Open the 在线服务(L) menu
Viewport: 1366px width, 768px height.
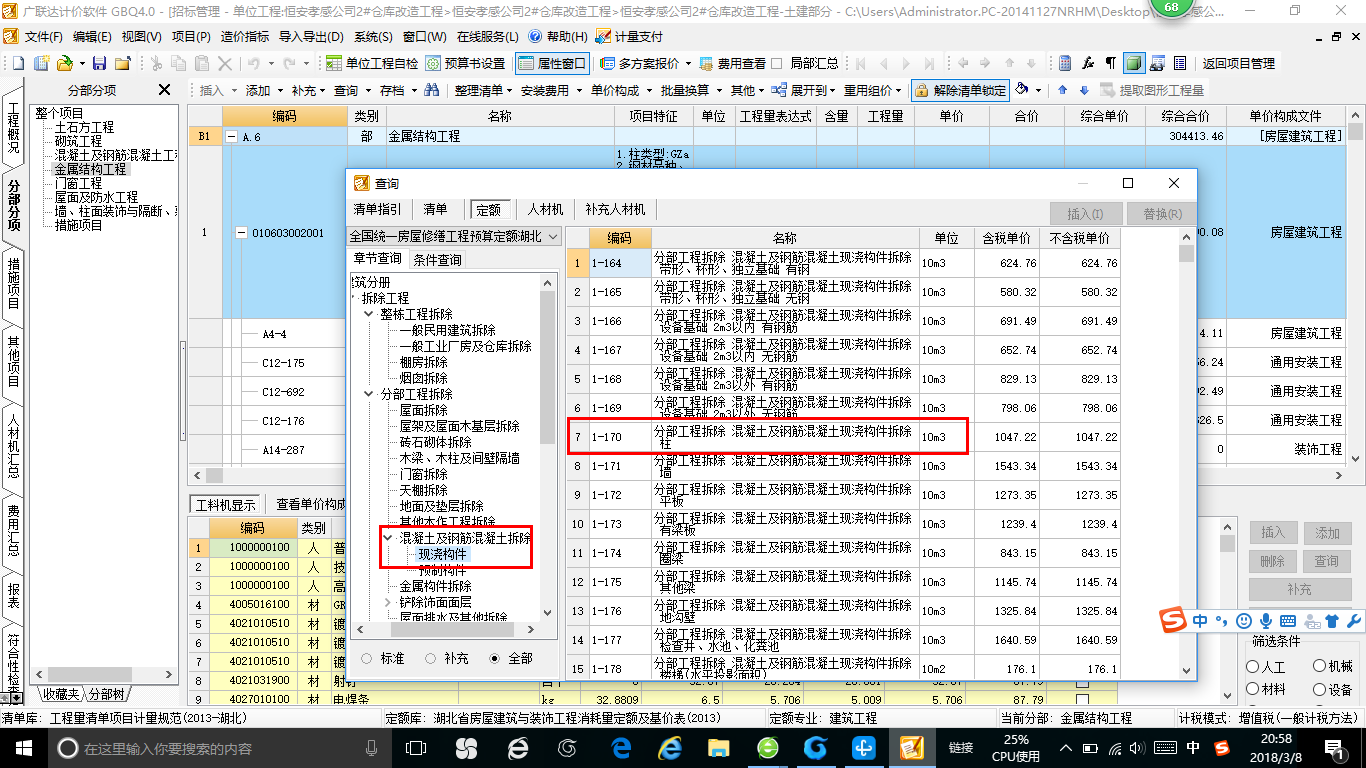(487, 36)
